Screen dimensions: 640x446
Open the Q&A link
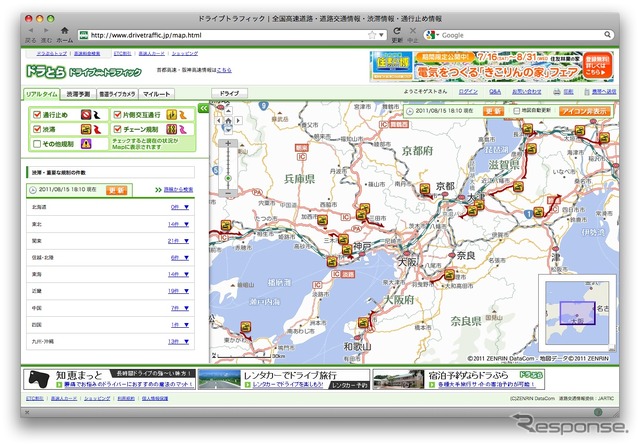(x=495, y=92)
